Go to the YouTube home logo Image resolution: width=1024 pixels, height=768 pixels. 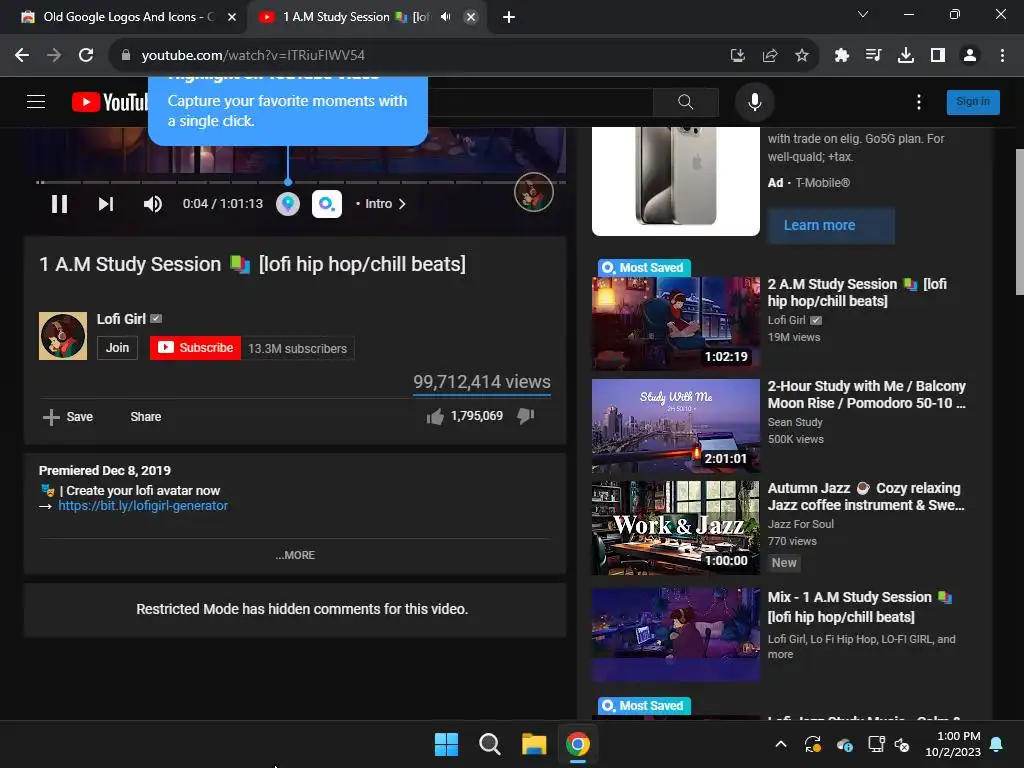click(x=110, y=102)
